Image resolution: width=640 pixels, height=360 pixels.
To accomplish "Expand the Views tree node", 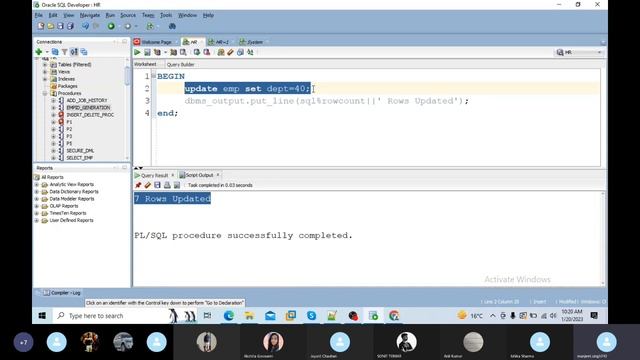I will point(45,72).
